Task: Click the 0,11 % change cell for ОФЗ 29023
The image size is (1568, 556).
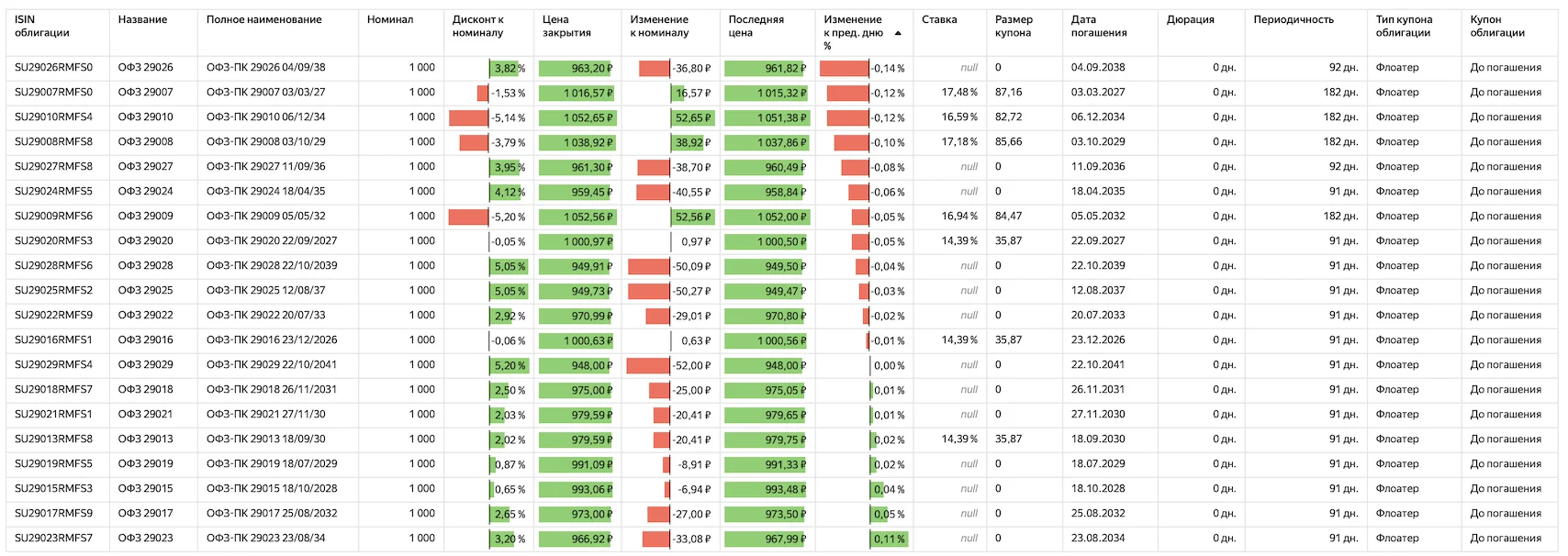Action: (889, 539)
